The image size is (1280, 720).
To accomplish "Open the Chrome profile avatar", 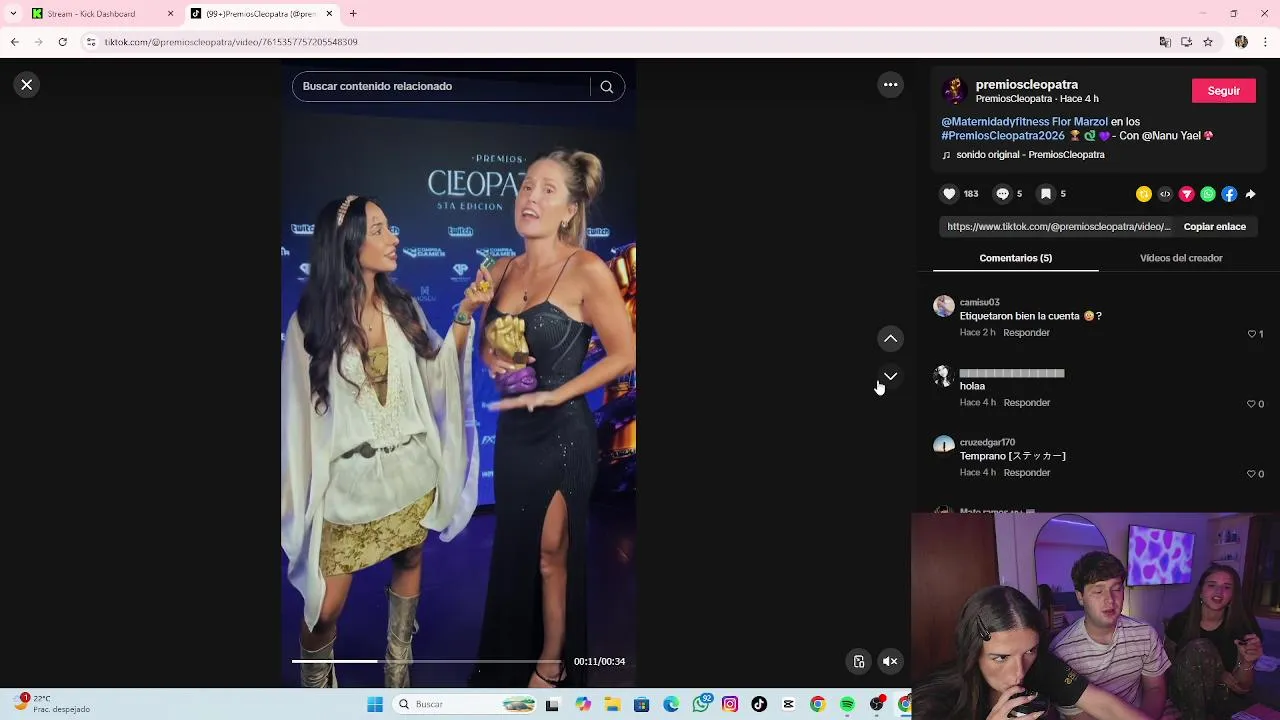I will (x=1241, y=42).
